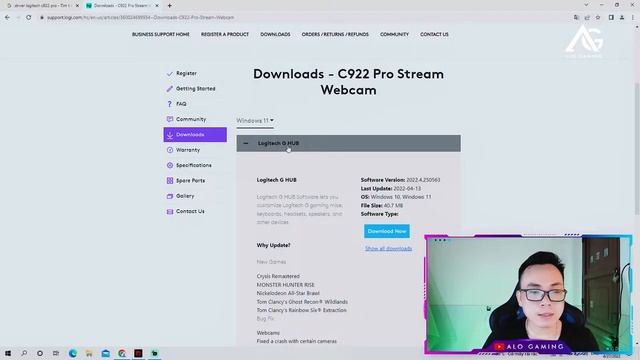The height and width of the screenshot is (360, 640).
Task: Click the 'Nickelodeon All-Star Brawl' list entry
Action: (x=288, y=293)
